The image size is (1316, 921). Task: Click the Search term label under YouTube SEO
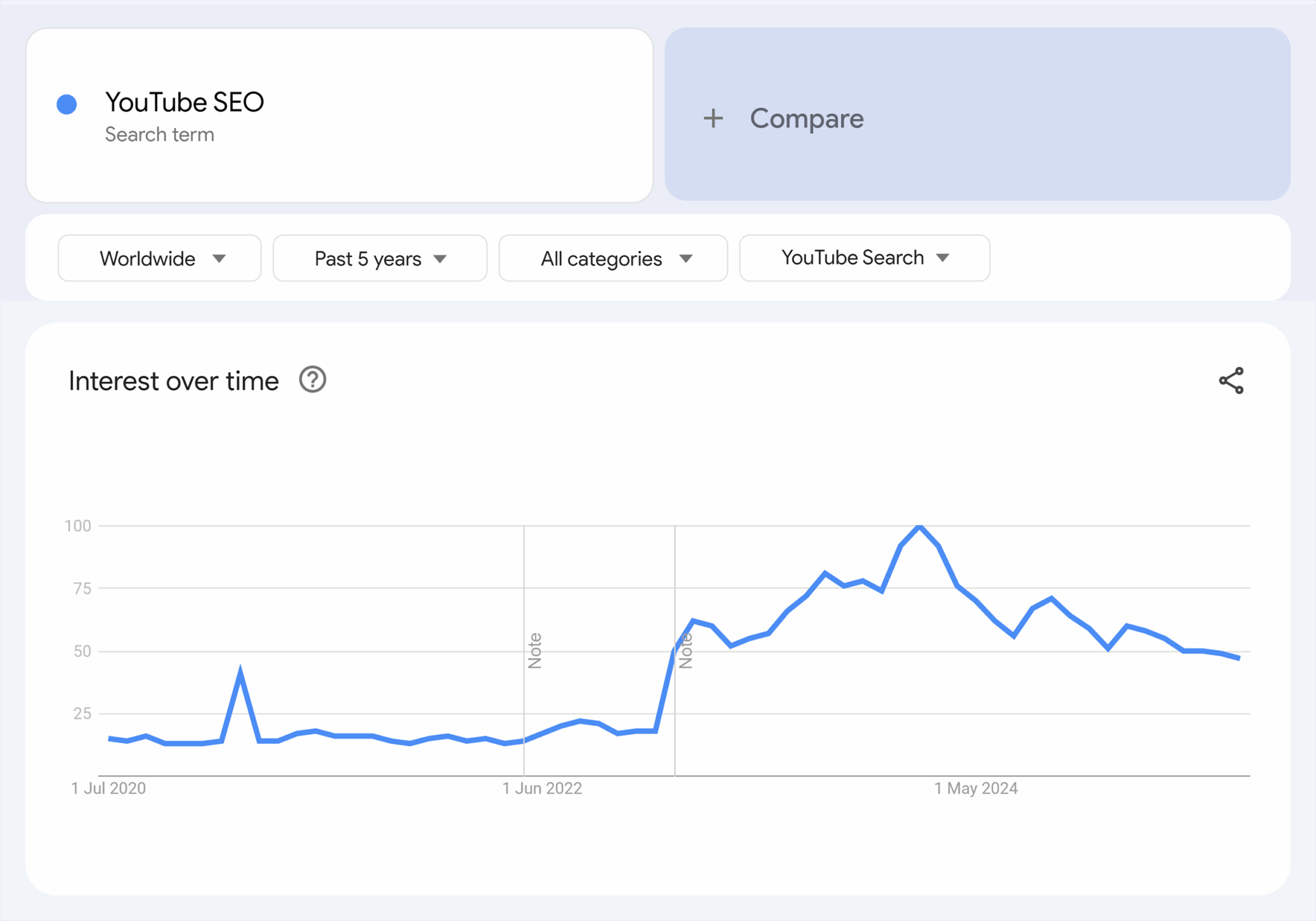tap(160, 134)
